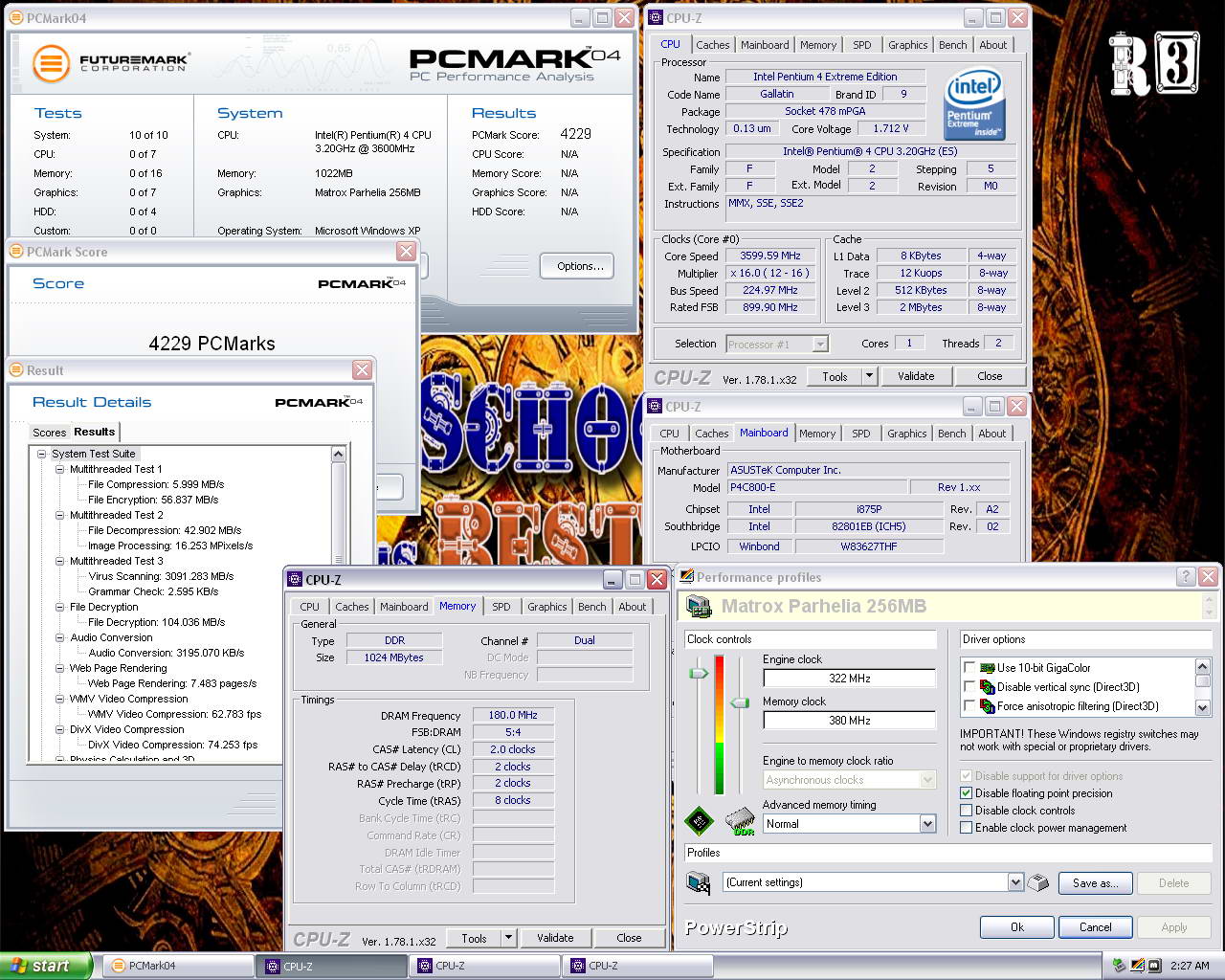Click the title icon of CPU-Z Memory window
Screen dimensions: 1225x980
tap(295, 580)
